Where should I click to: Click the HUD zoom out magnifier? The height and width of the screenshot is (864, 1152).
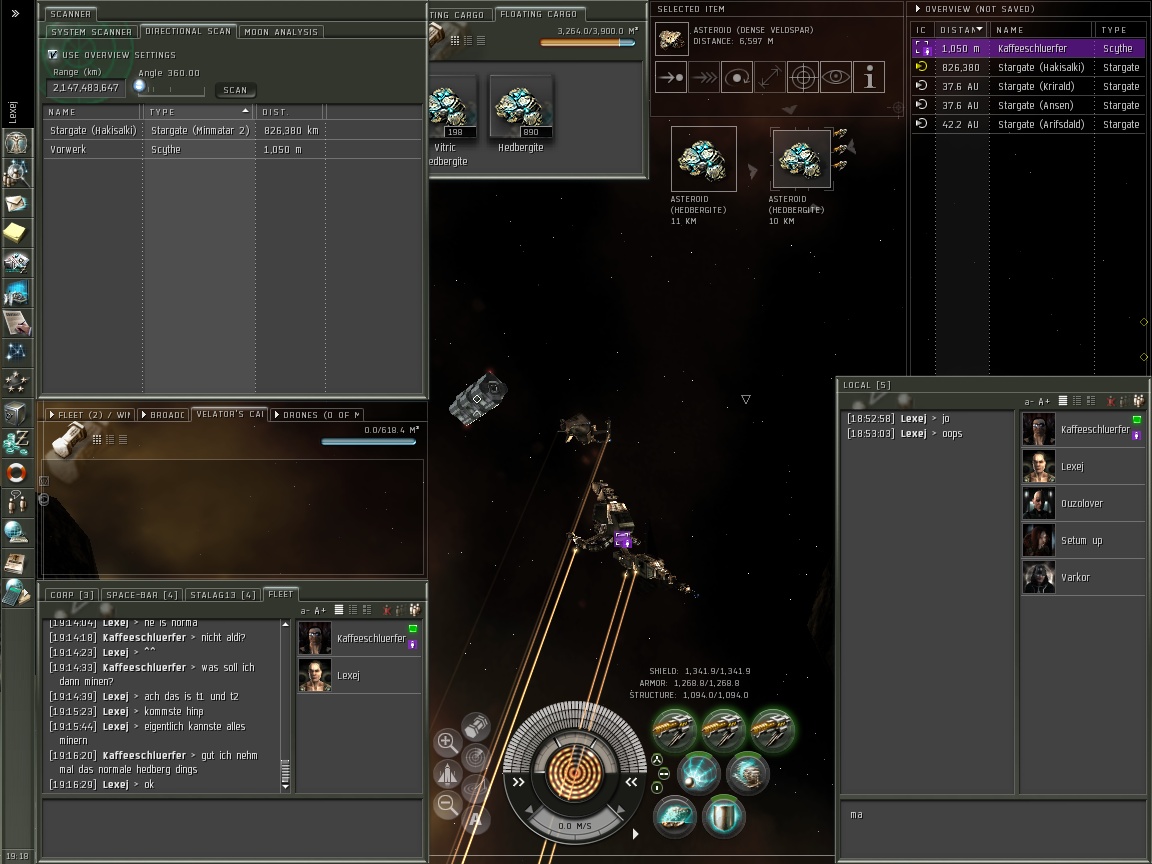[447, 804]
